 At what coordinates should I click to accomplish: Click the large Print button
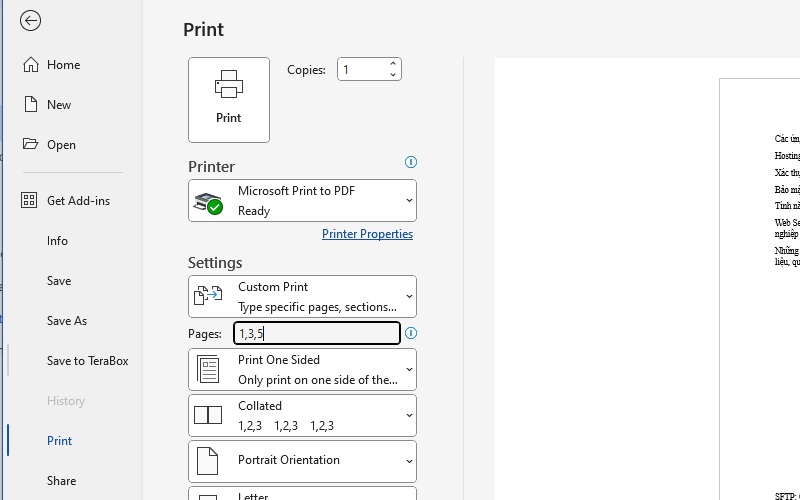tap(229, 100)
